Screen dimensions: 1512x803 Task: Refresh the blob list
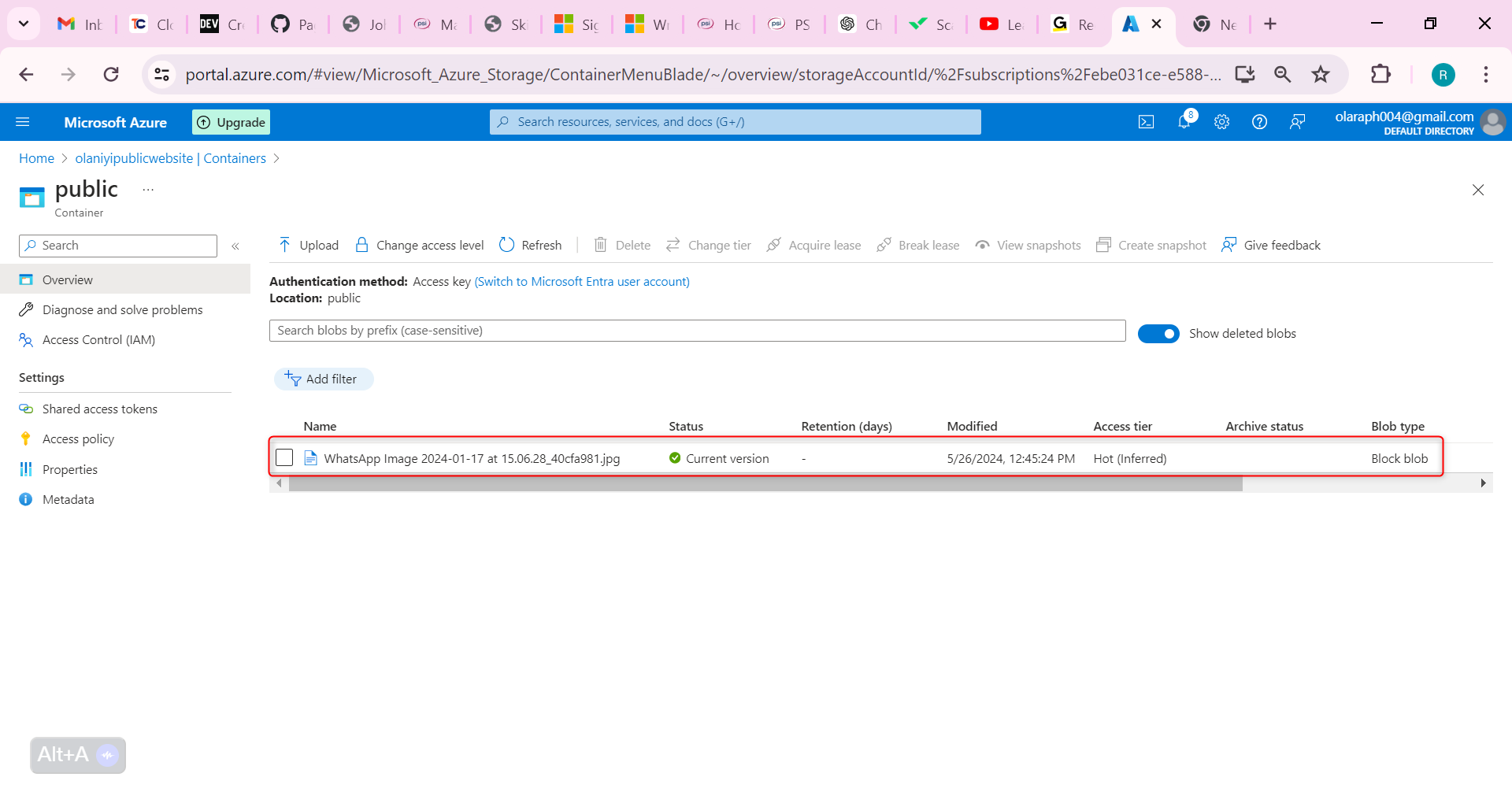pyautogui.click(x=531, y=245)
